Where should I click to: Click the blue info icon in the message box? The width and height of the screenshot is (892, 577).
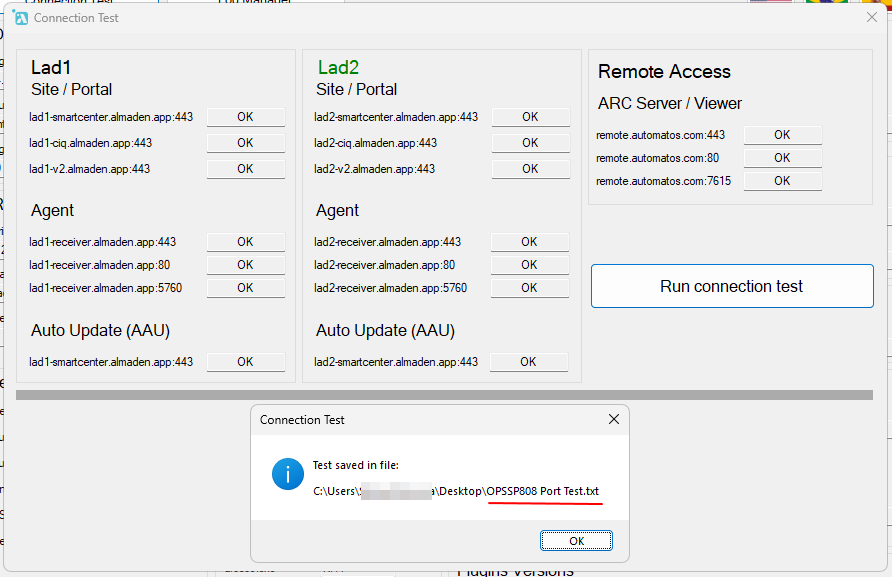288,474
